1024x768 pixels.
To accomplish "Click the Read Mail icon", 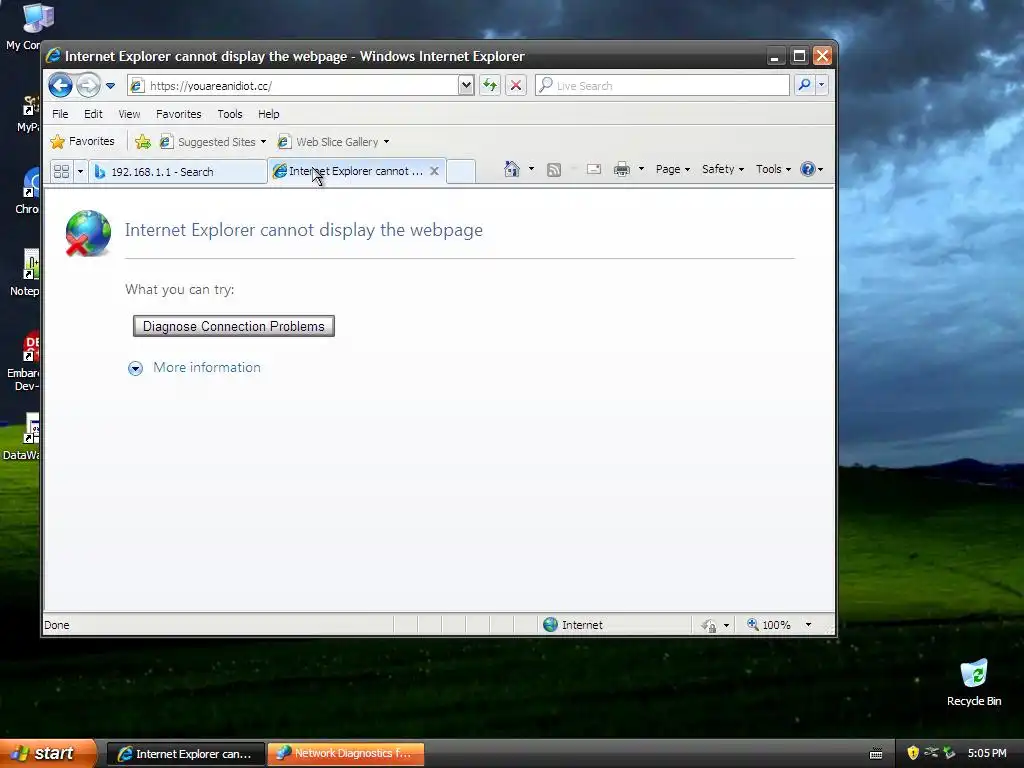I will [594, 169].
